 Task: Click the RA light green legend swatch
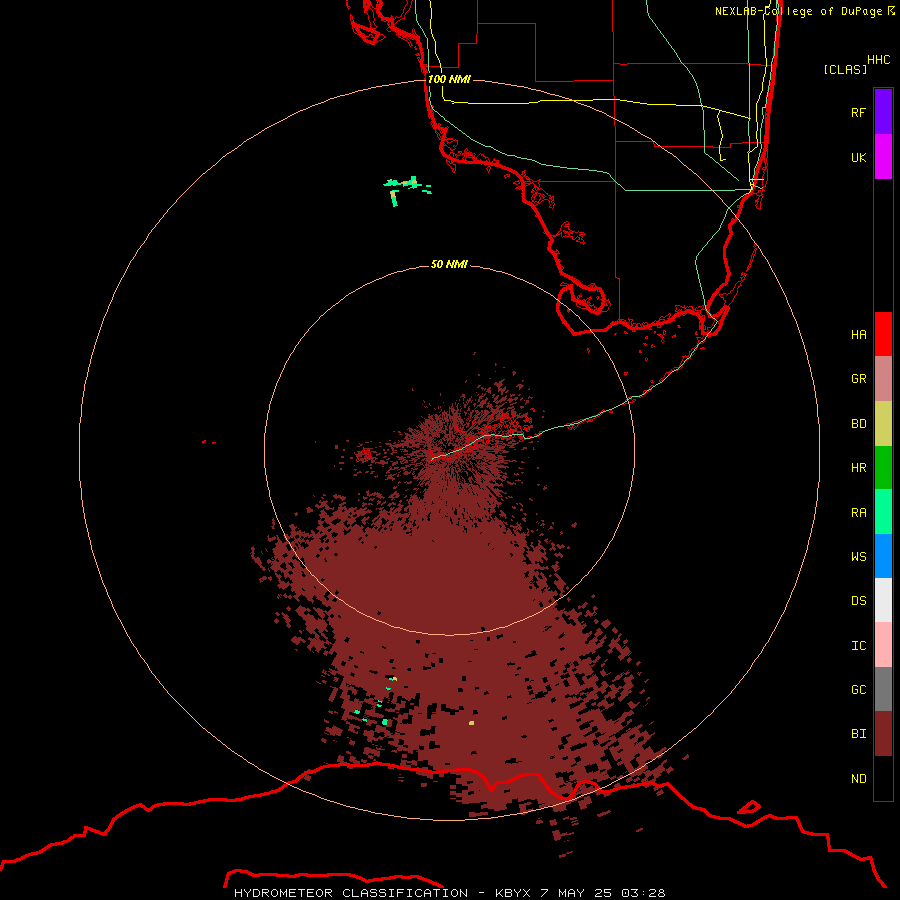click(x=883, y=512)
